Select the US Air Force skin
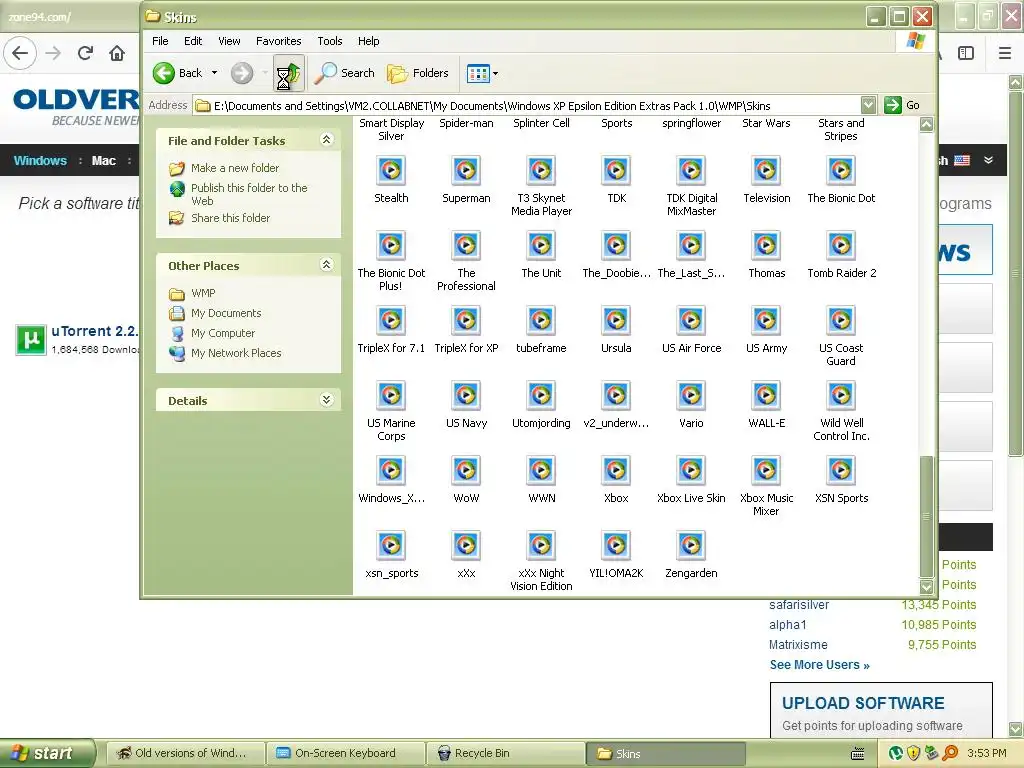The width and height of the screenshot is (1024, 768). pyautogui.click(x=691, y=321)
